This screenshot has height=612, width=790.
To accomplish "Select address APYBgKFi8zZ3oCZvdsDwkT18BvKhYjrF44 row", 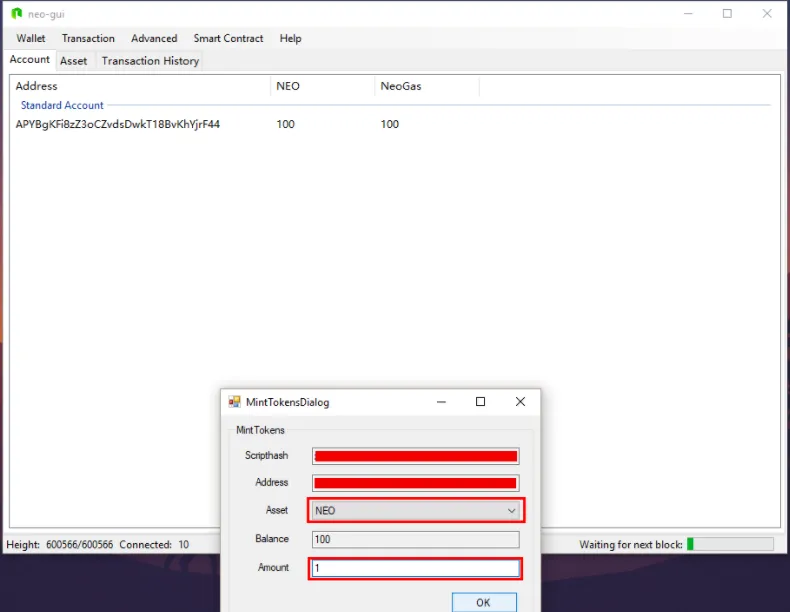I will pos(117,124).
